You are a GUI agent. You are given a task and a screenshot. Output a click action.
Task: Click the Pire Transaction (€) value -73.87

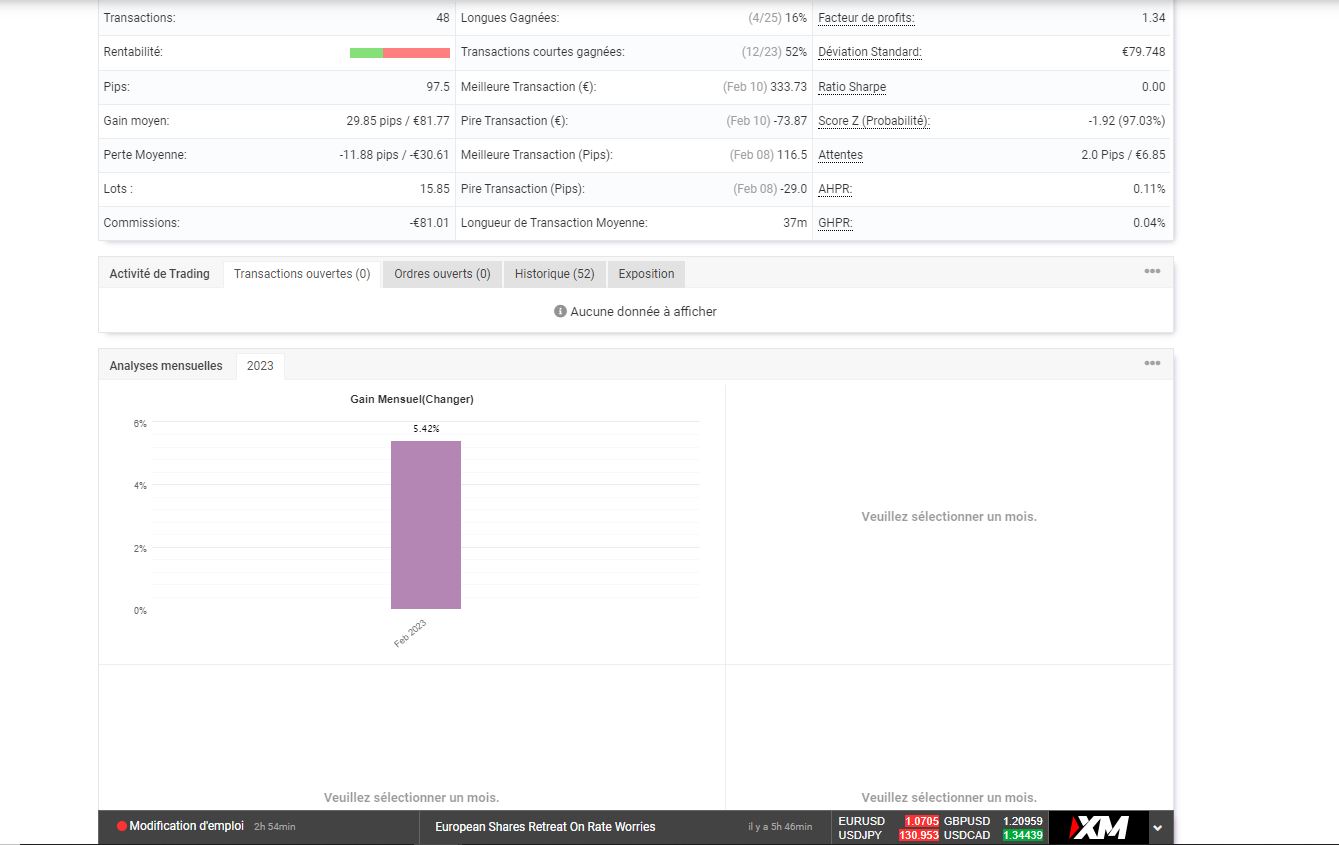(x=790, y=121)
